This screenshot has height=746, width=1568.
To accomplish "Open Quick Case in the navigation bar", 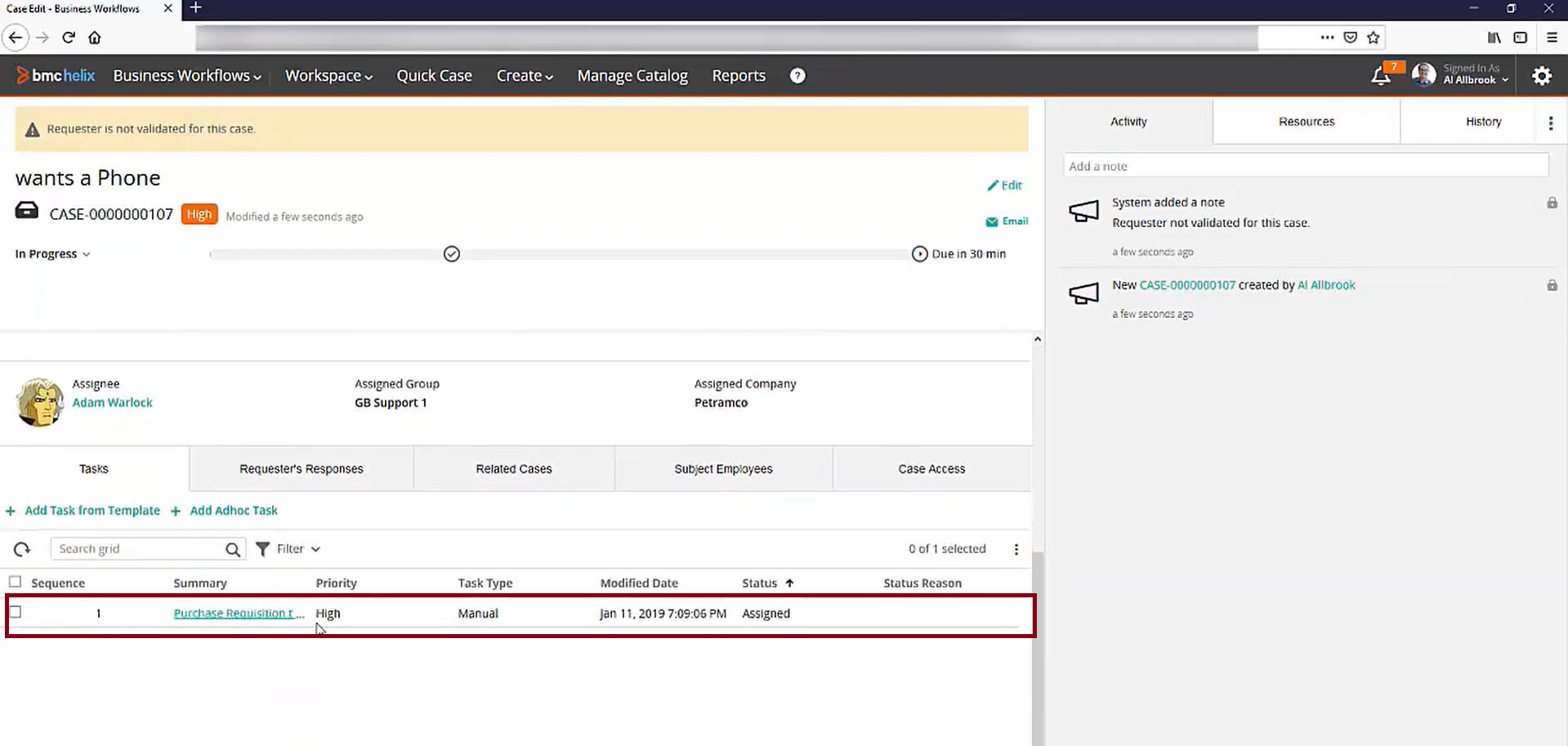I will [x=435, y=76].
